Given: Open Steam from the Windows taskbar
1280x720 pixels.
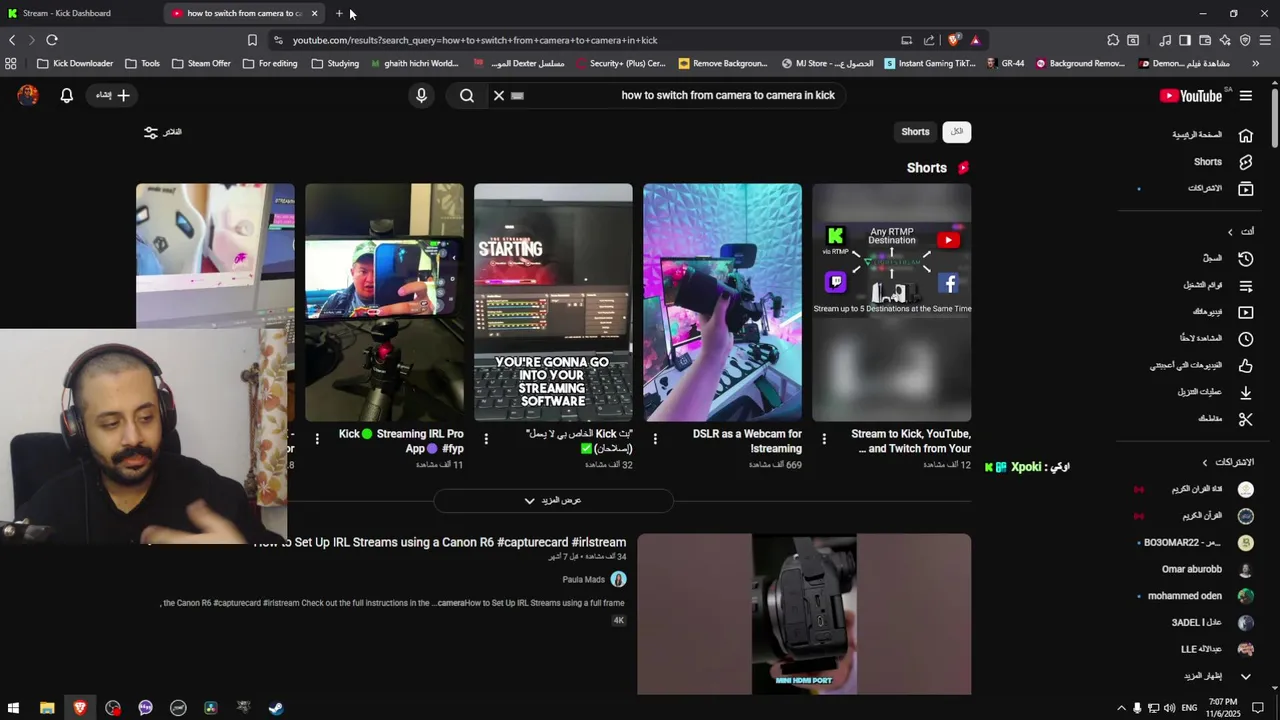Looking at the screenshot, I should (276, 708).
